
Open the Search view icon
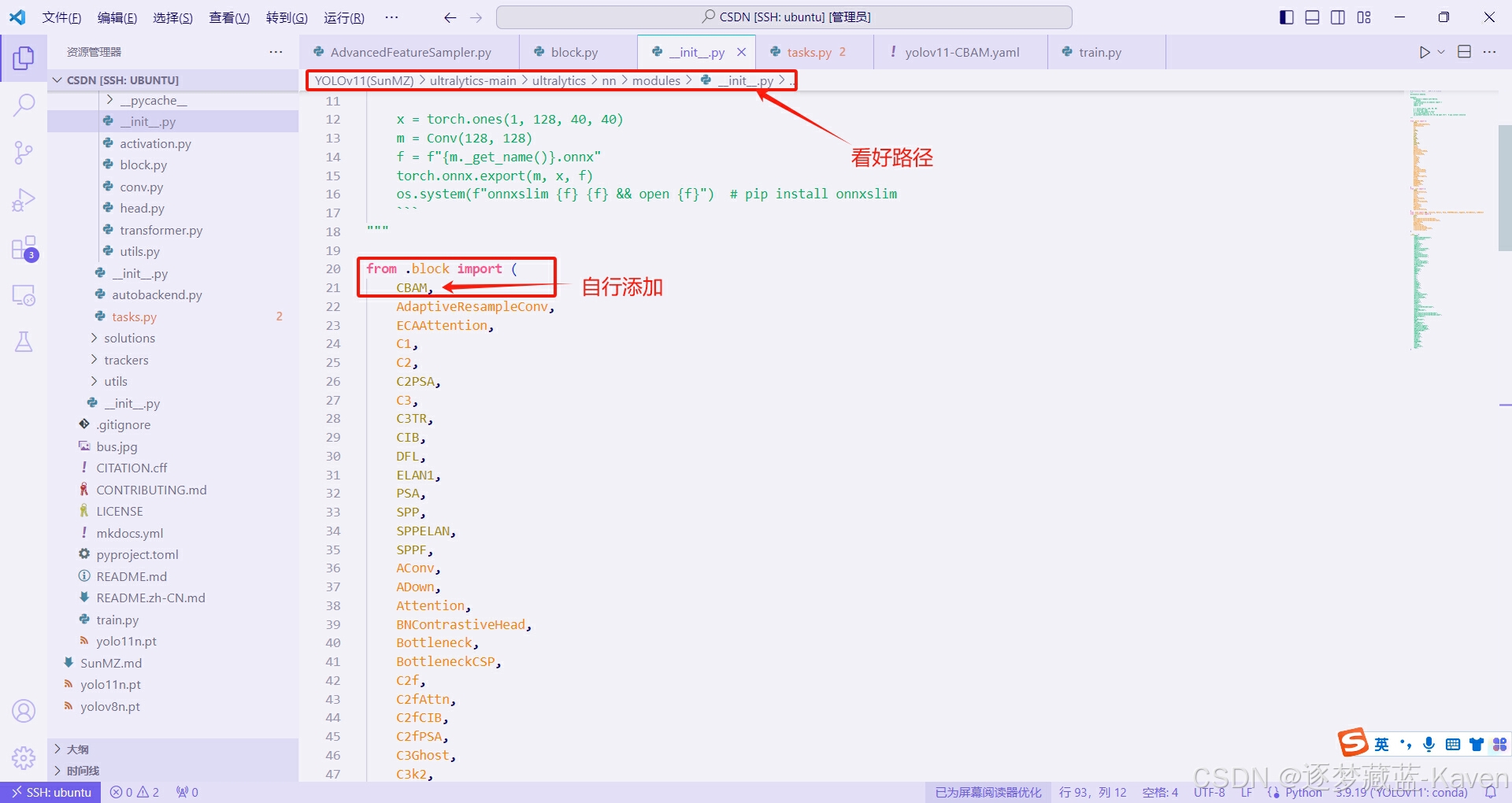[x=24, y=105]
